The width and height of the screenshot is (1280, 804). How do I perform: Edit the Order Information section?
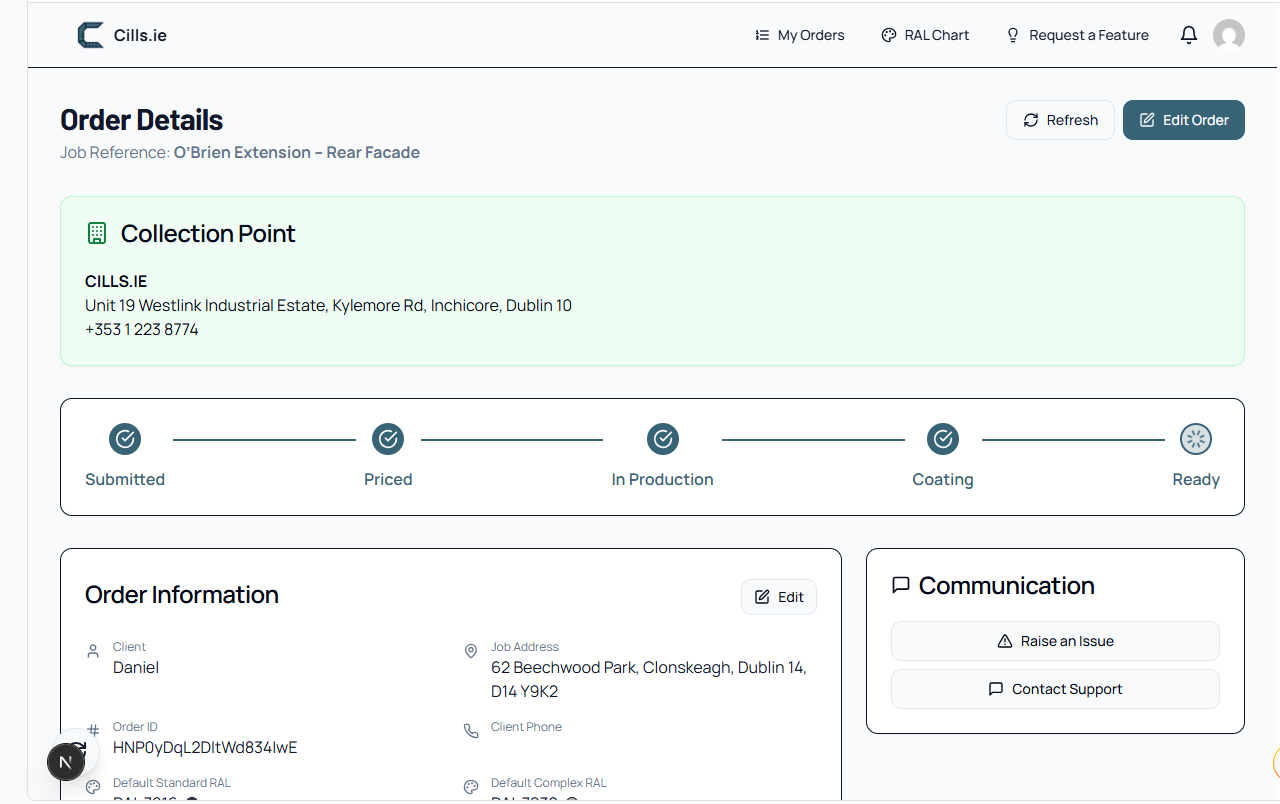click(x=779, y=597)
